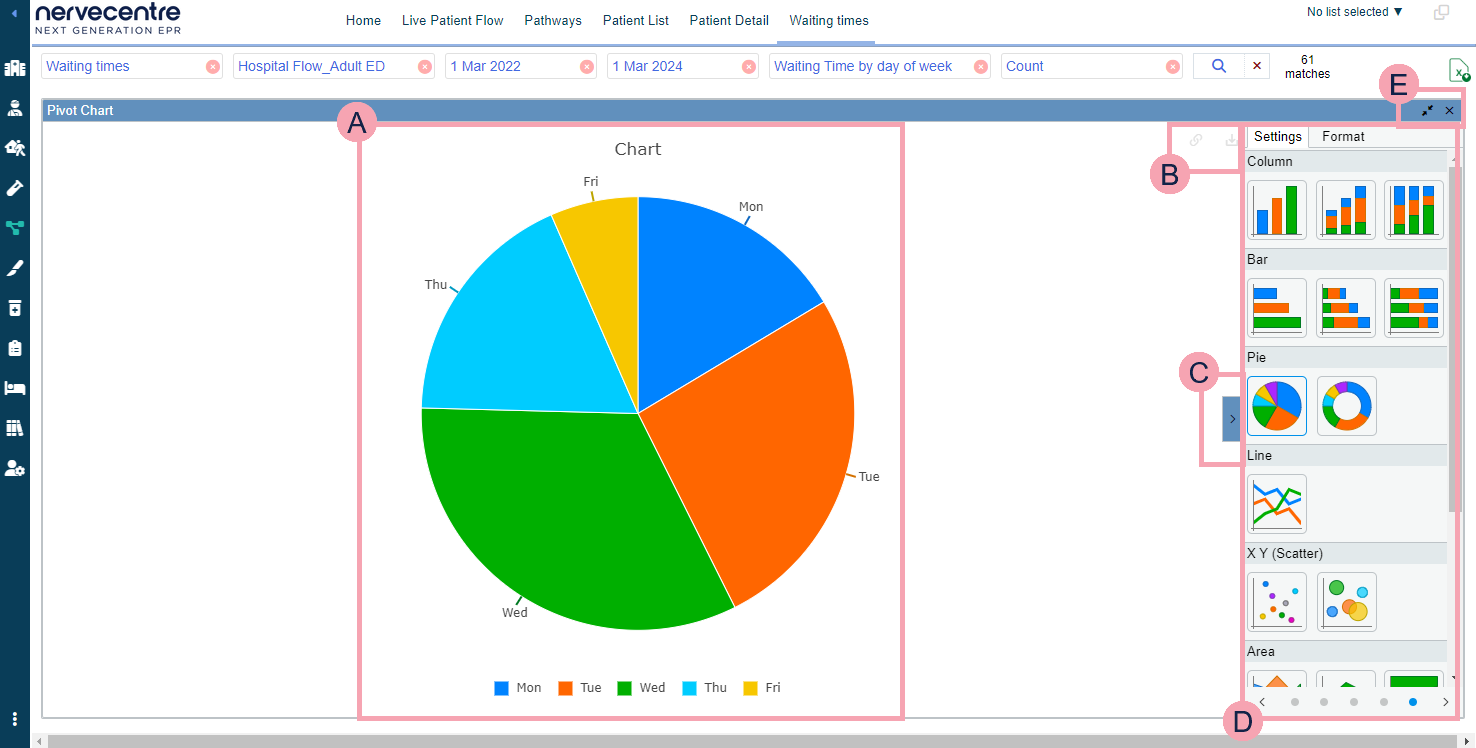Select the doughnut chart type icon

pyautogui.click(x=1346, y=406)
